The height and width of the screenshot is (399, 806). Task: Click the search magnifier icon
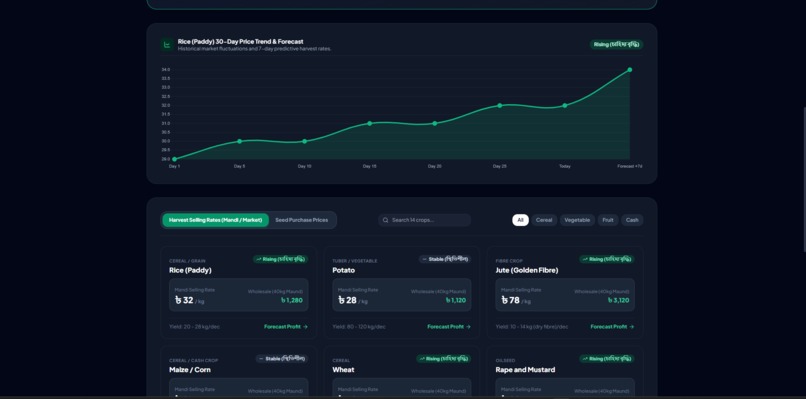click(386, 220)
